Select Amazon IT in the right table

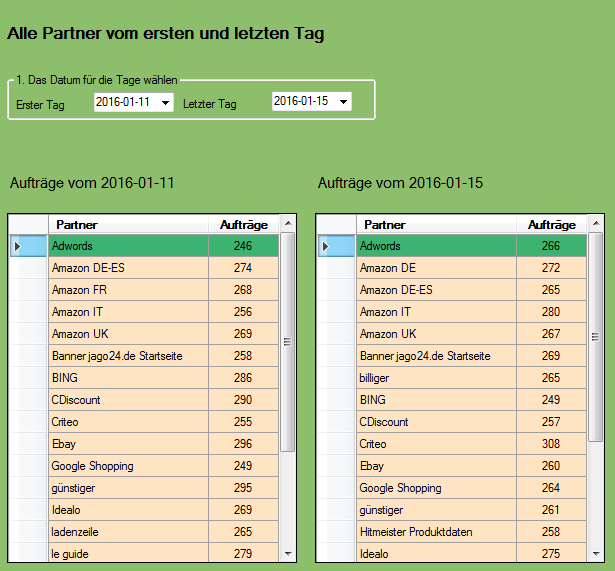(x=436, y=312)
